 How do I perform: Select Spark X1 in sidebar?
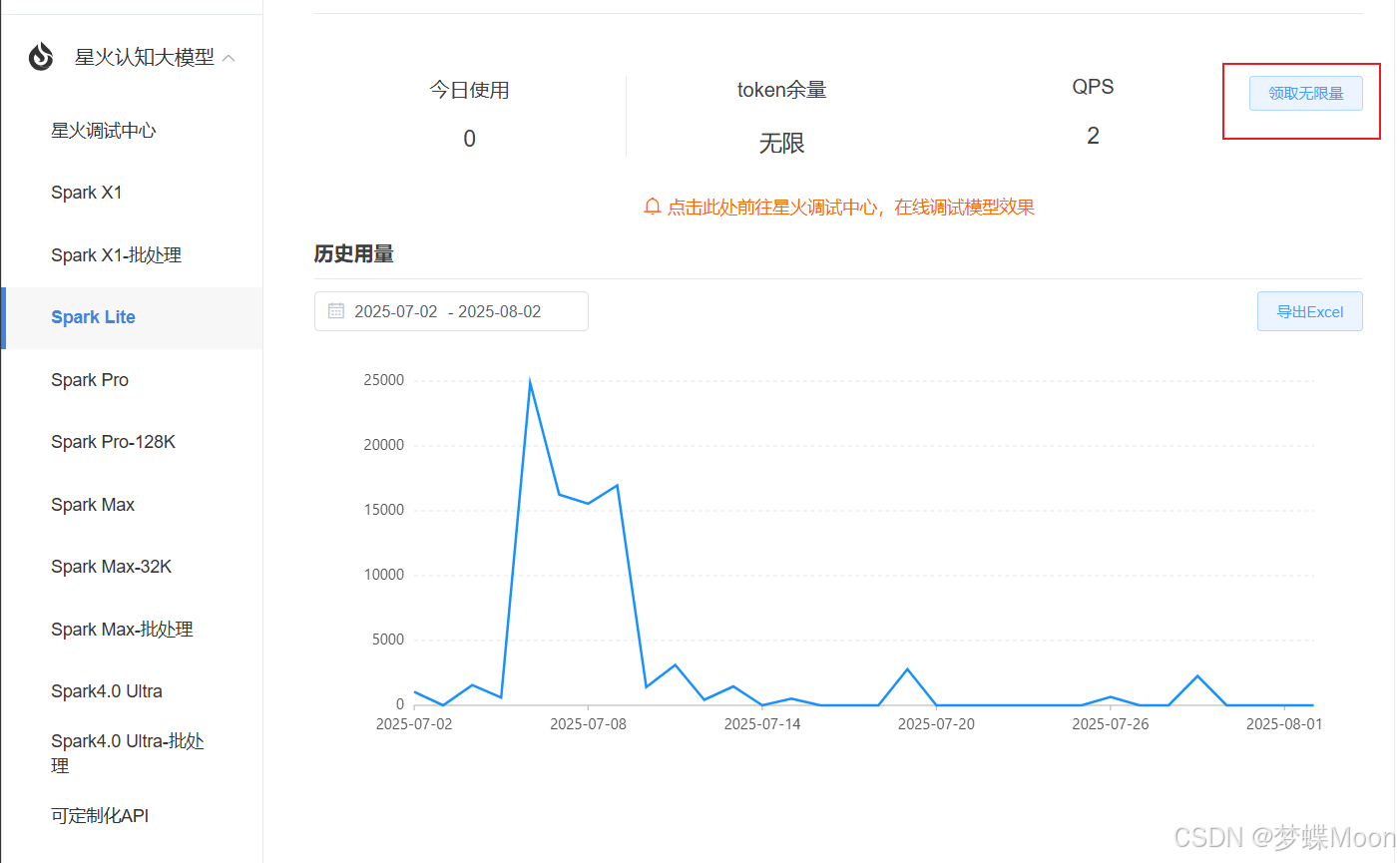tap(87, 193)
